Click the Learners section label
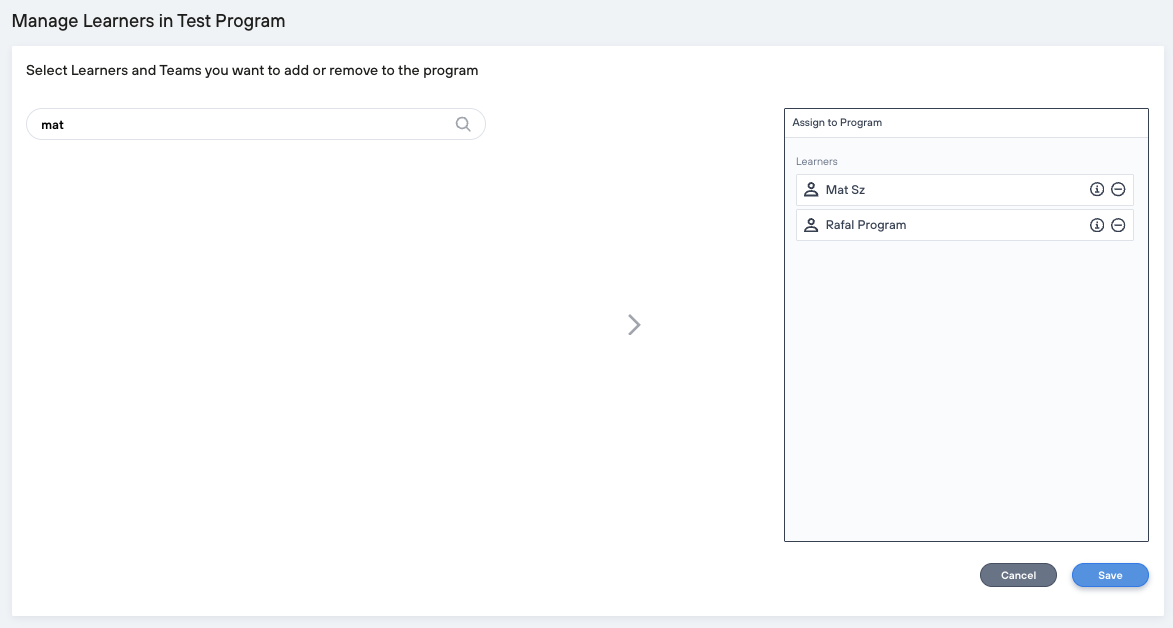1173x628 pixels. click(816, 161)
